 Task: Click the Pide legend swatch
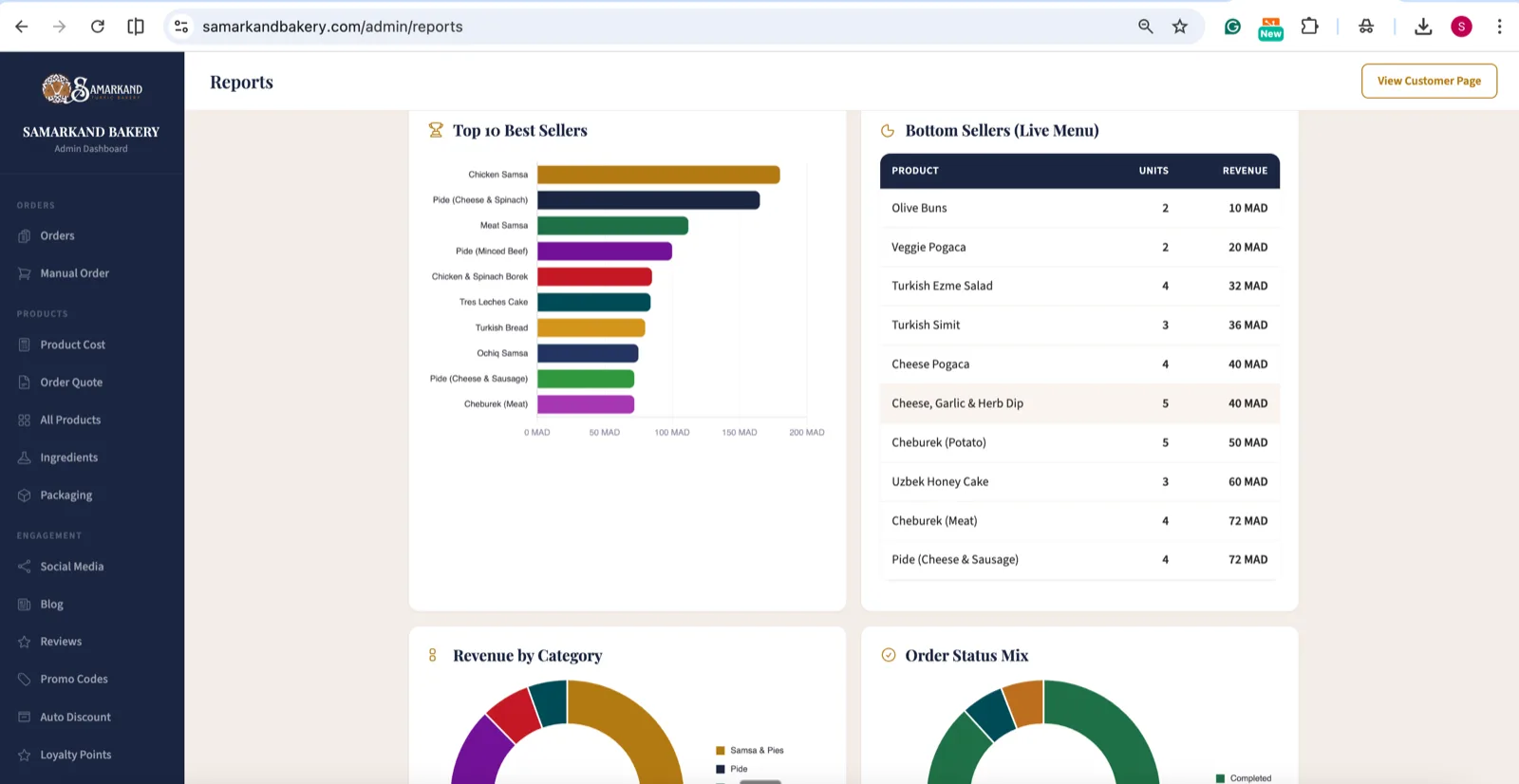(720, 770)
